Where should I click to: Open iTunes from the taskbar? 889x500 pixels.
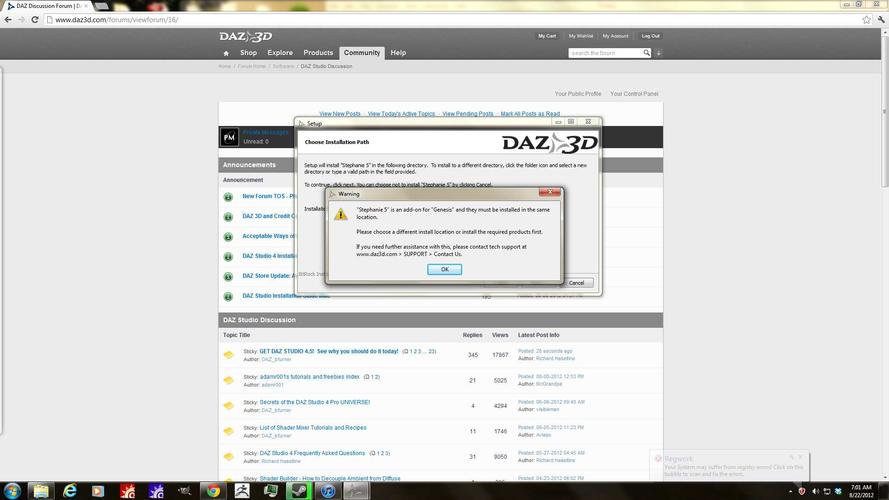click(328, 491)
